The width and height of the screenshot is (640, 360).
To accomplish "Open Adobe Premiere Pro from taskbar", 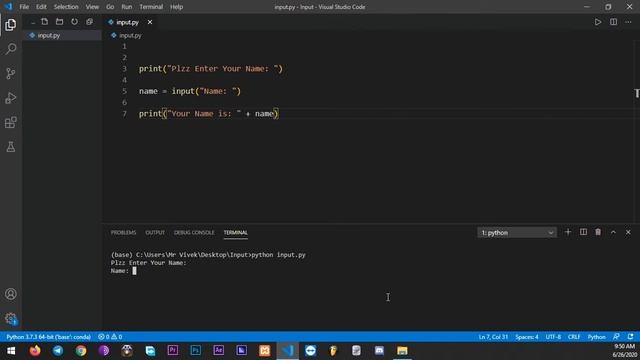I will pos(173,351).
